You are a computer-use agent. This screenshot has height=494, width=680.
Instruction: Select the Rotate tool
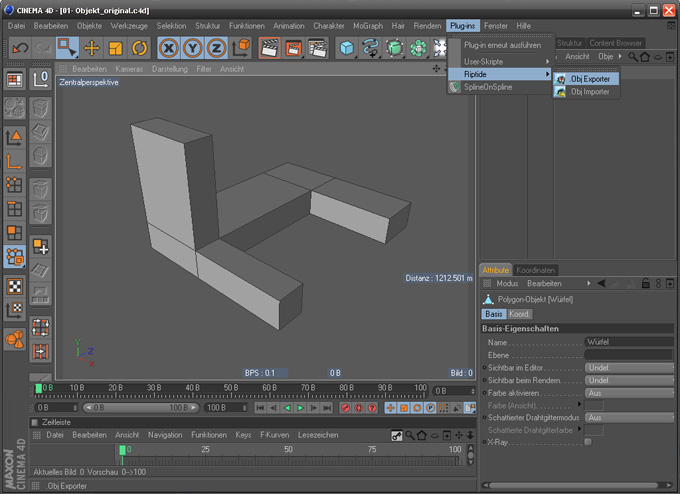(139, 47)
